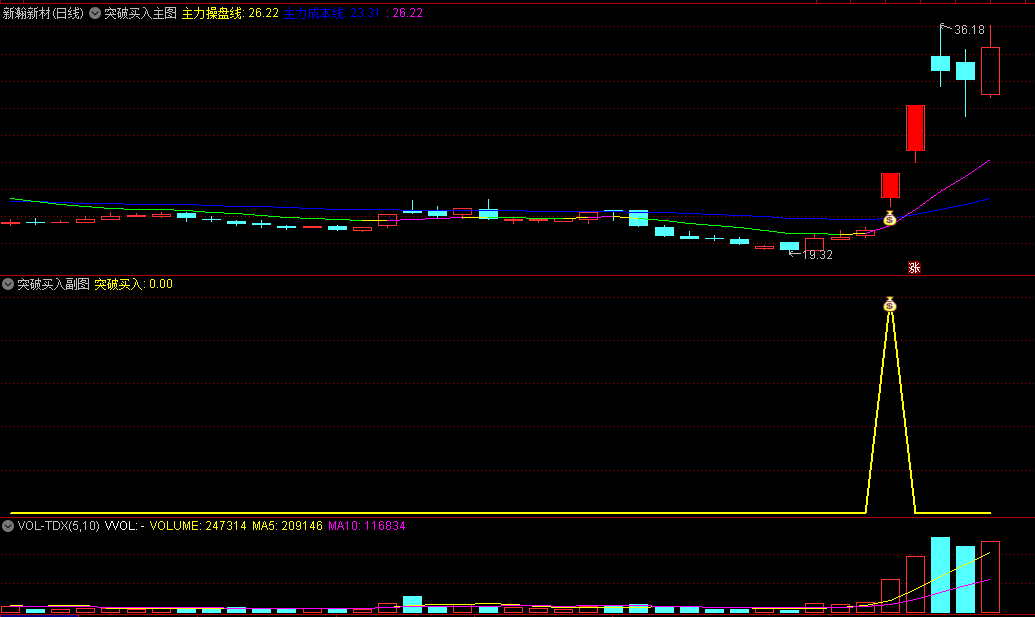This screenshot has width=1035, height=617.
Task: Click the red 涨 marker icon
Action: 914,267
